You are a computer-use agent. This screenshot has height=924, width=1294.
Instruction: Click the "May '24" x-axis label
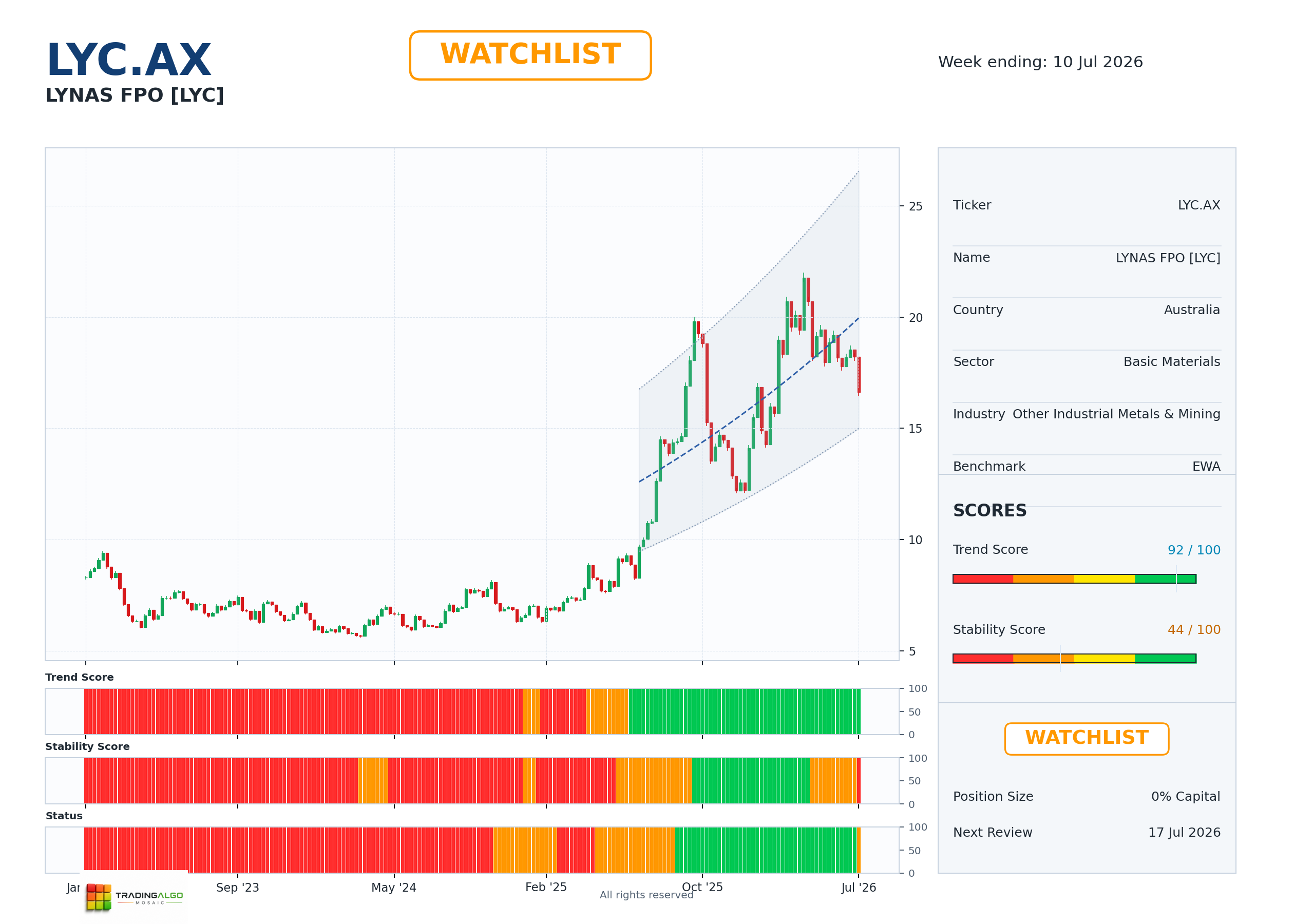tap(394, 888)
